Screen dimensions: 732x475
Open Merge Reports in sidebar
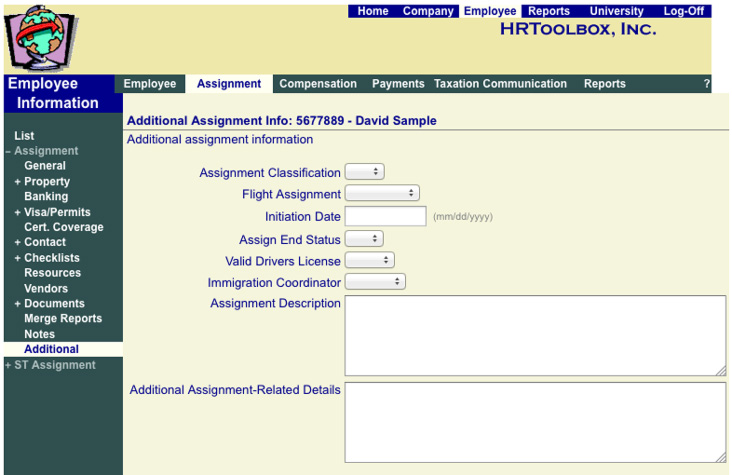(63, 319)
